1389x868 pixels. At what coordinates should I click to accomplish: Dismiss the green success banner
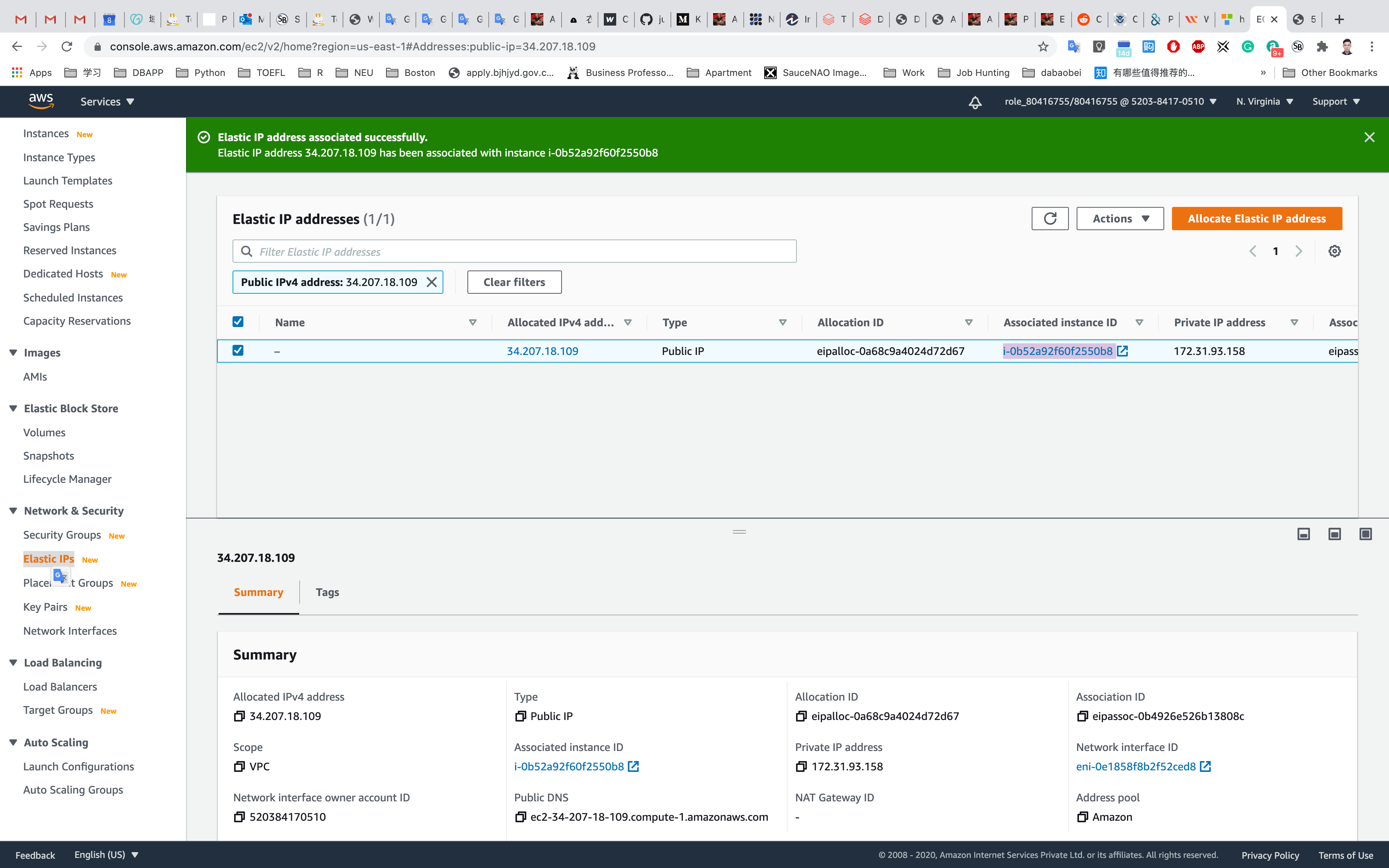(1369, 137)
